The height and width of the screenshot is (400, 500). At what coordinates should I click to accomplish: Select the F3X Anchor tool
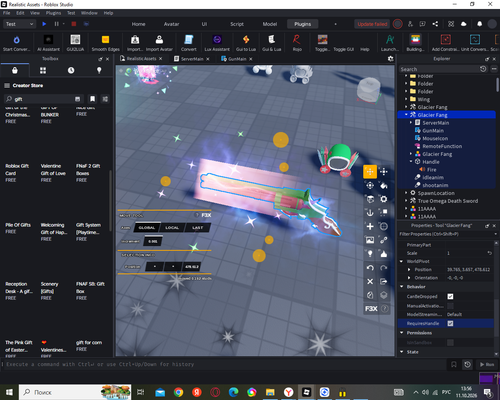click(370, 213)
